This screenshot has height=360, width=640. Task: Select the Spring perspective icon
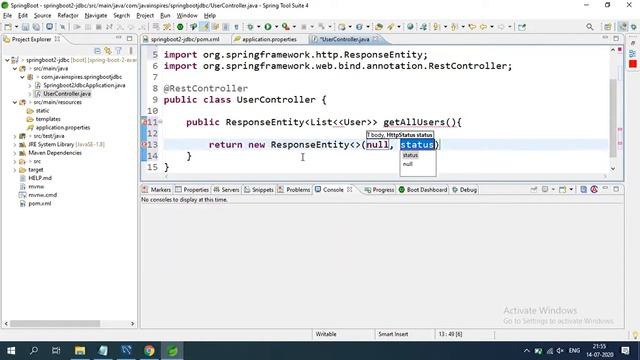622,27
